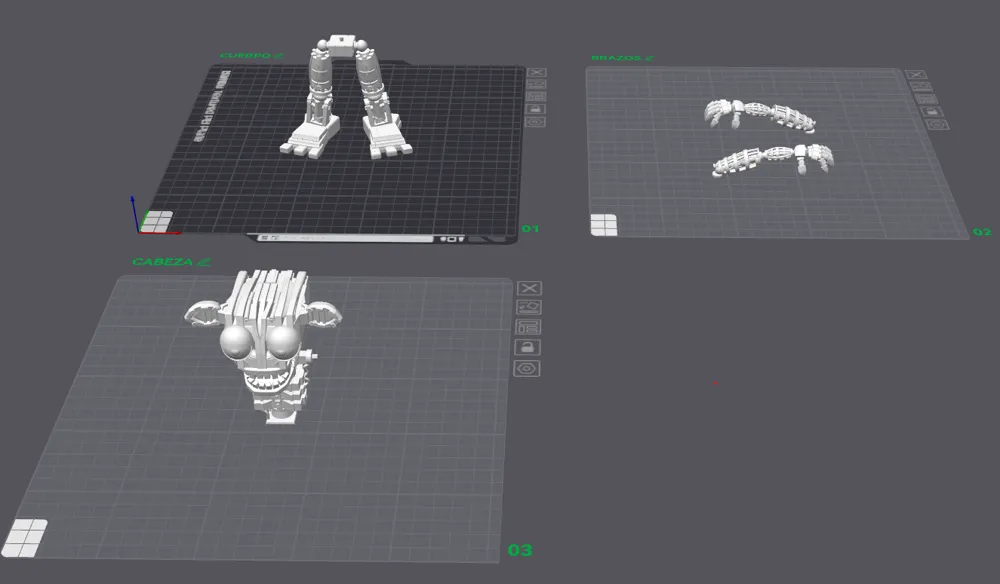
Task: Lock the CUERPO plate
Action: (x=537, y=109)
